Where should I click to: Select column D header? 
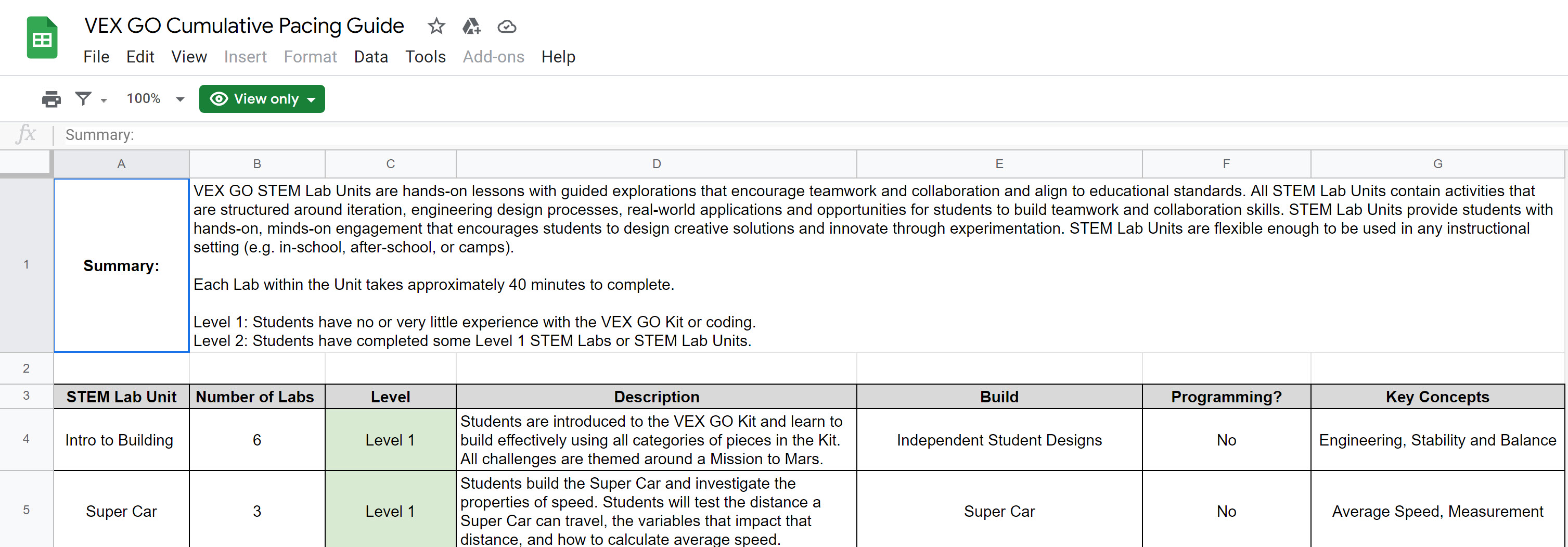point(656,163)
